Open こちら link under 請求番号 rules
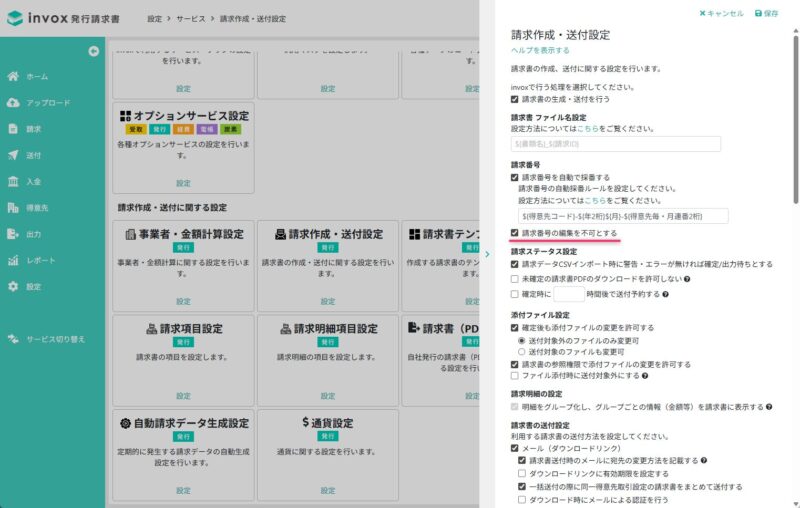 coord(595,200)
